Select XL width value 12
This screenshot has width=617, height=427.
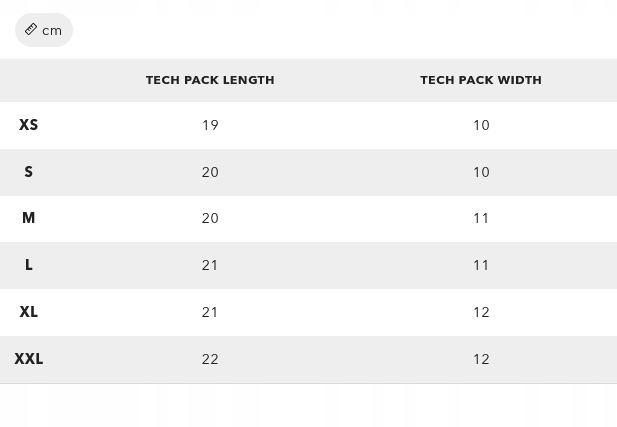click(481, 312)
